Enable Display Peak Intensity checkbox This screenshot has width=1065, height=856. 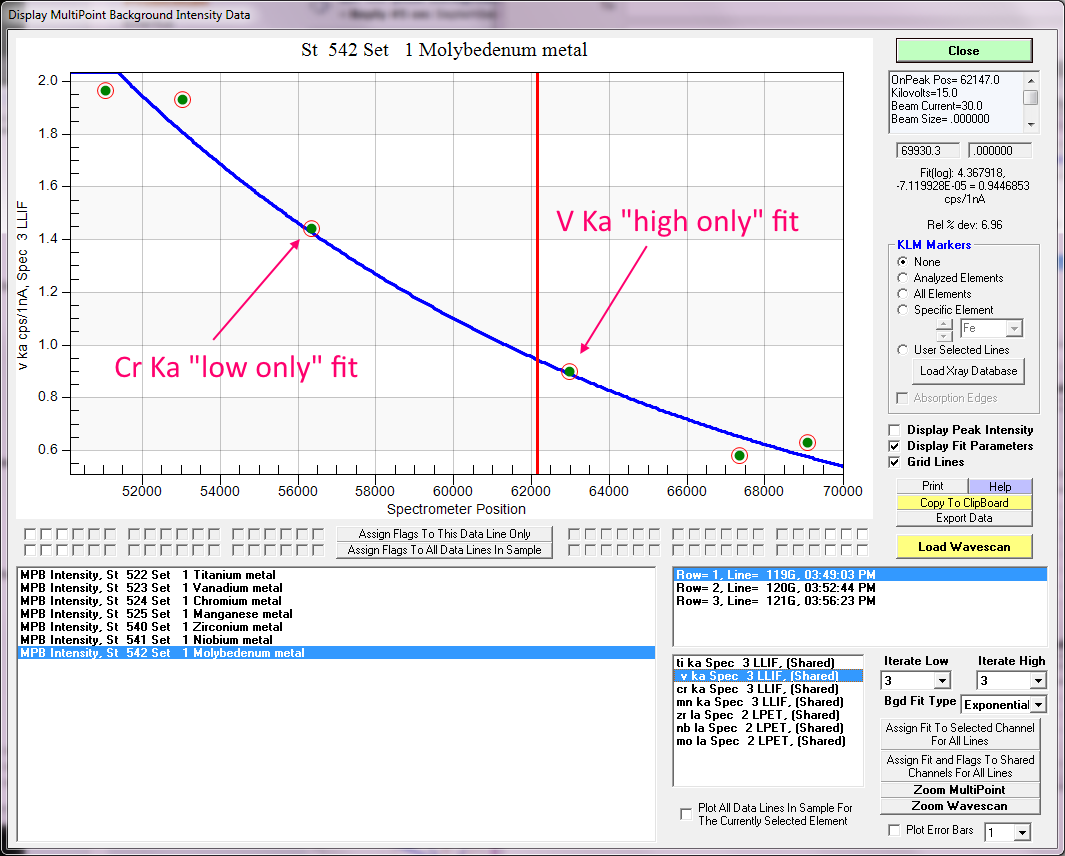(895, 430)
